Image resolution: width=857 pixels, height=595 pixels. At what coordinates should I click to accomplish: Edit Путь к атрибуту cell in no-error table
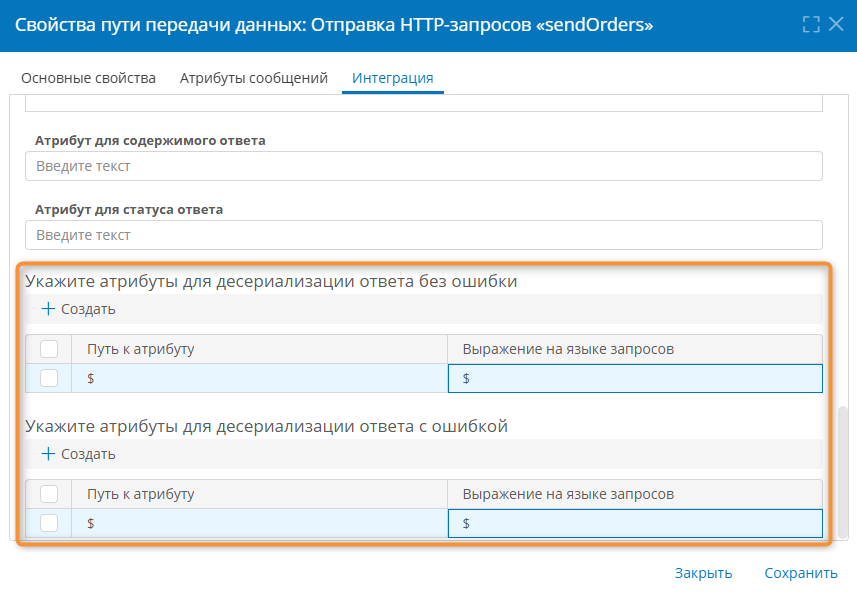point(259,378)
